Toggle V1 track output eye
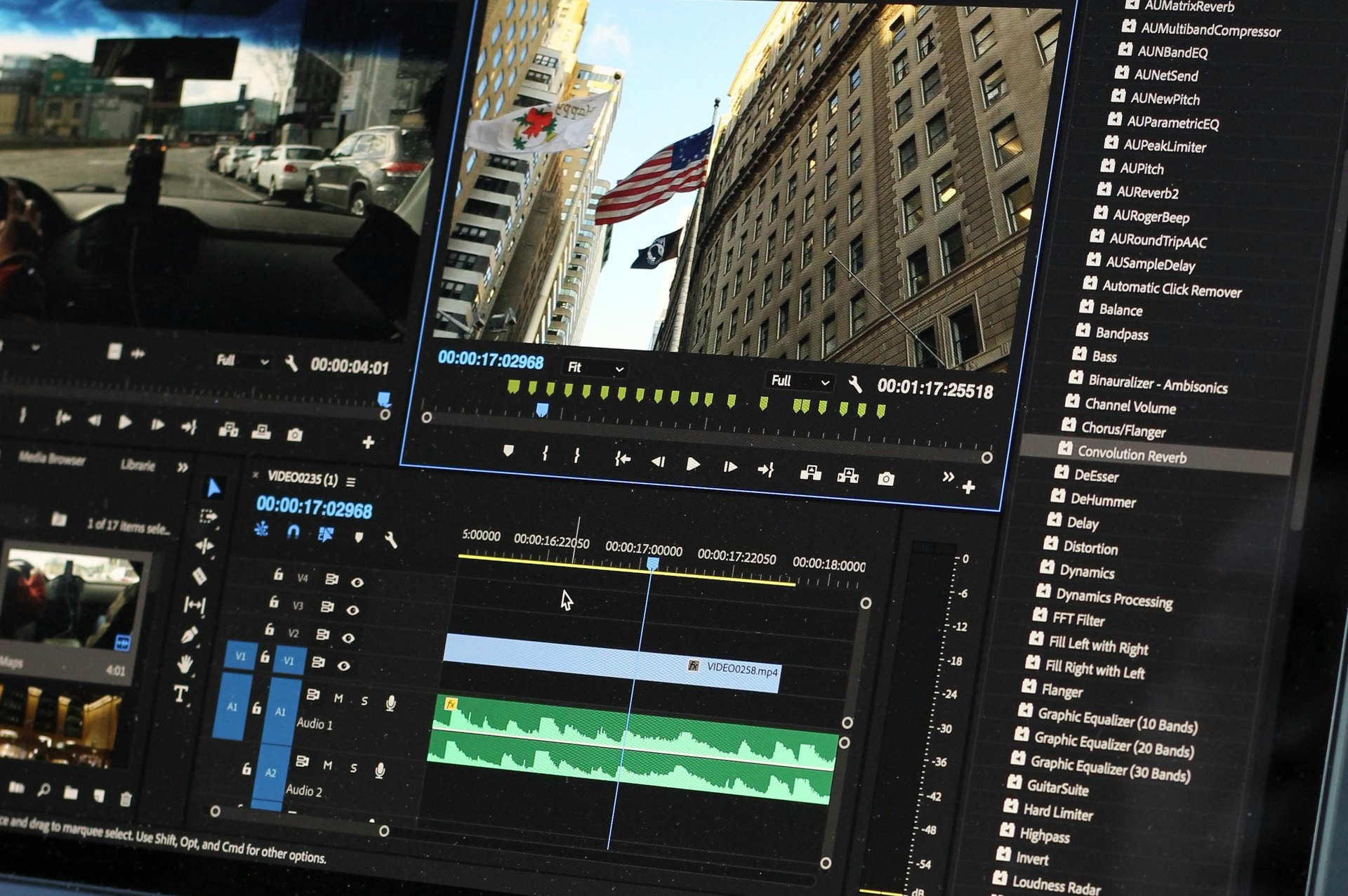 [343, 665]
